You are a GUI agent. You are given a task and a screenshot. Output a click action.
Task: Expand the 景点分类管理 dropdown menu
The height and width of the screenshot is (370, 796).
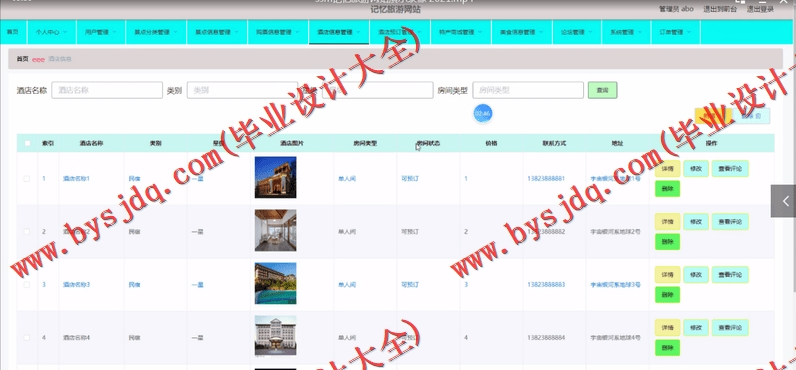click(156, 32)
